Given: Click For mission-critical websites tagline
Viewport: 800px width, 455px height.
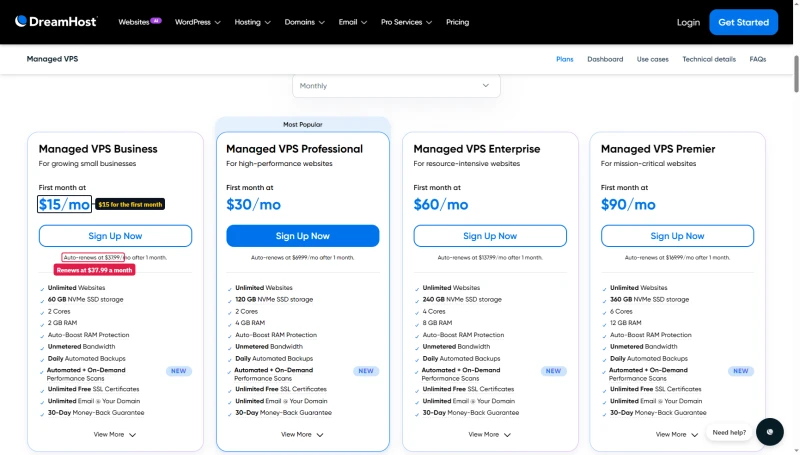Looking at the screenshot, I should 648,164.
